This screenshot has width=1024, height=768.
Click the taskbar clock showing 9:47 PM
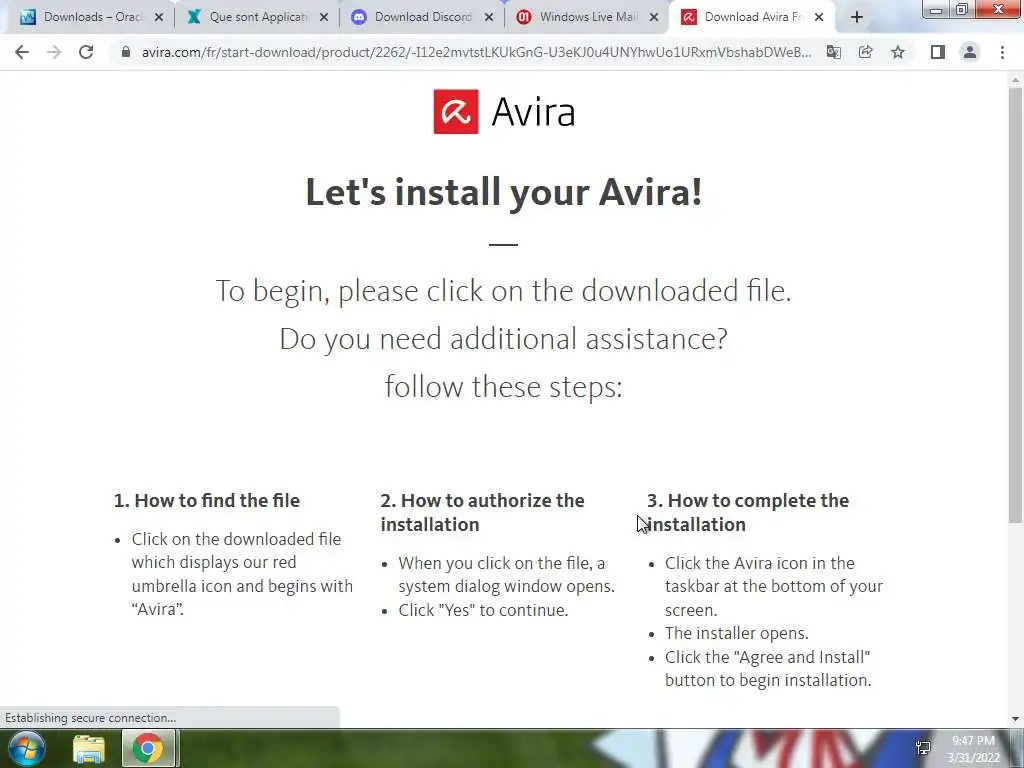coord(973,749)
